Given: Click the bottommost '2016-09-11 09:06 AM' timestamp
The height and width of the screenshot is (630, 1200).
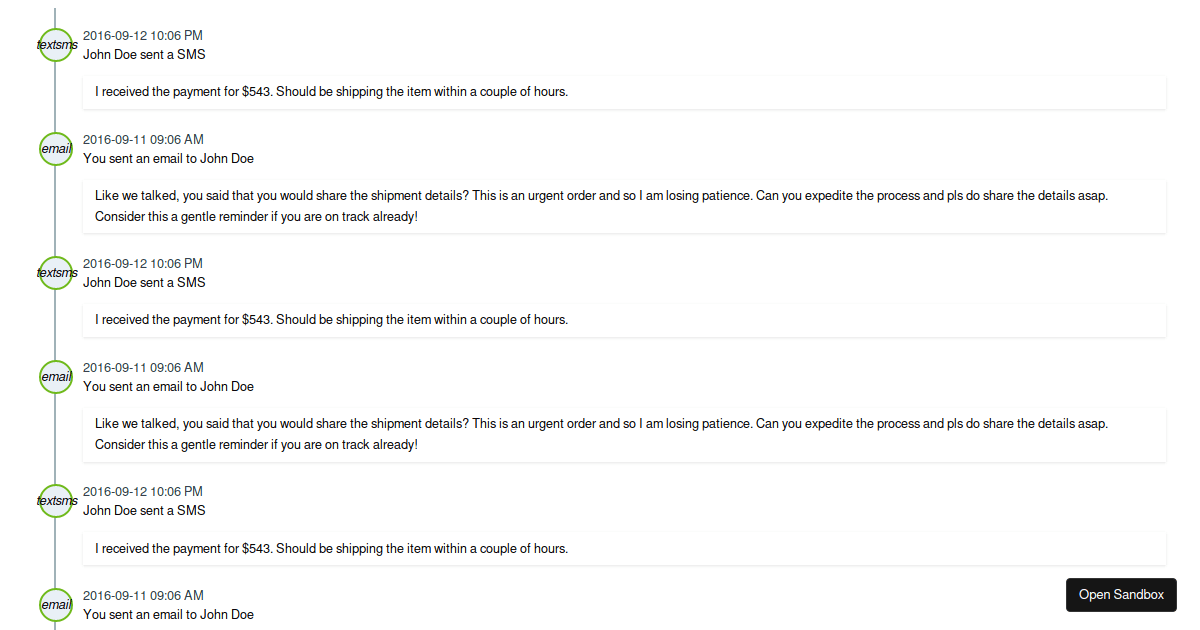Looking at the screenshot, I should tap(143, 595).
